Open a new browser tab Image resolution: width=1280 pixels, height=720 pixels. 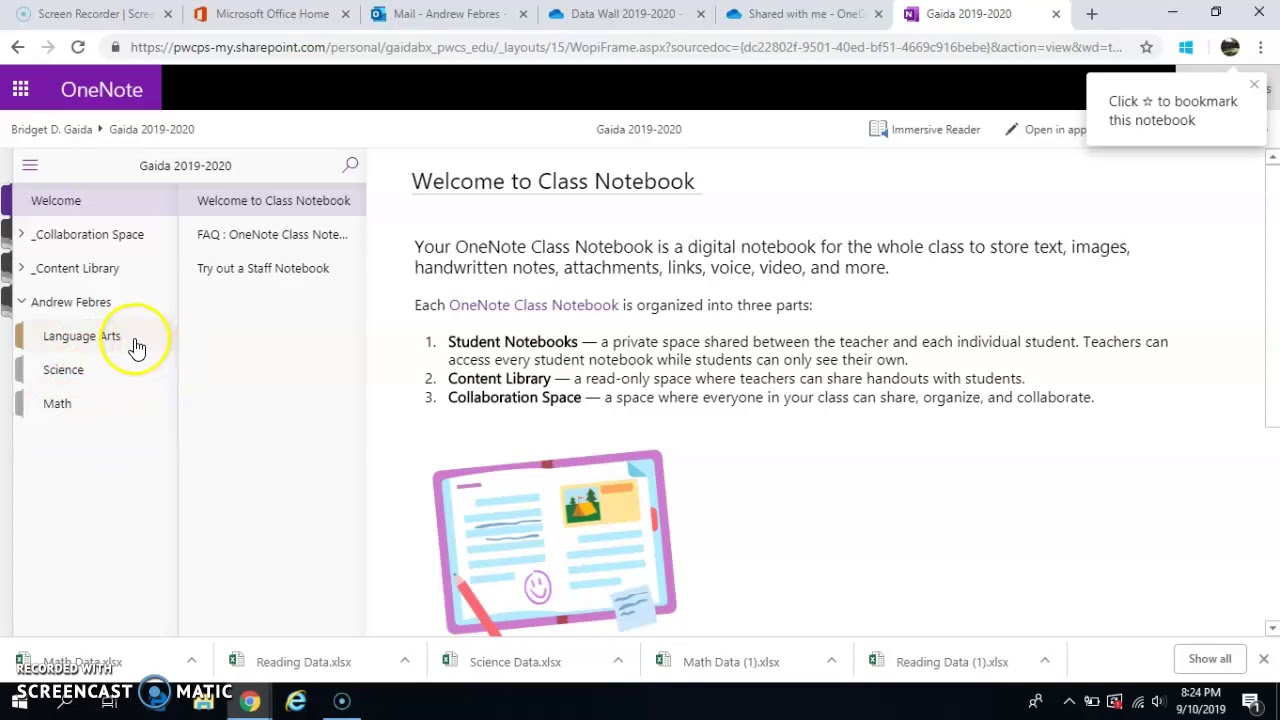coord(1091,14)
